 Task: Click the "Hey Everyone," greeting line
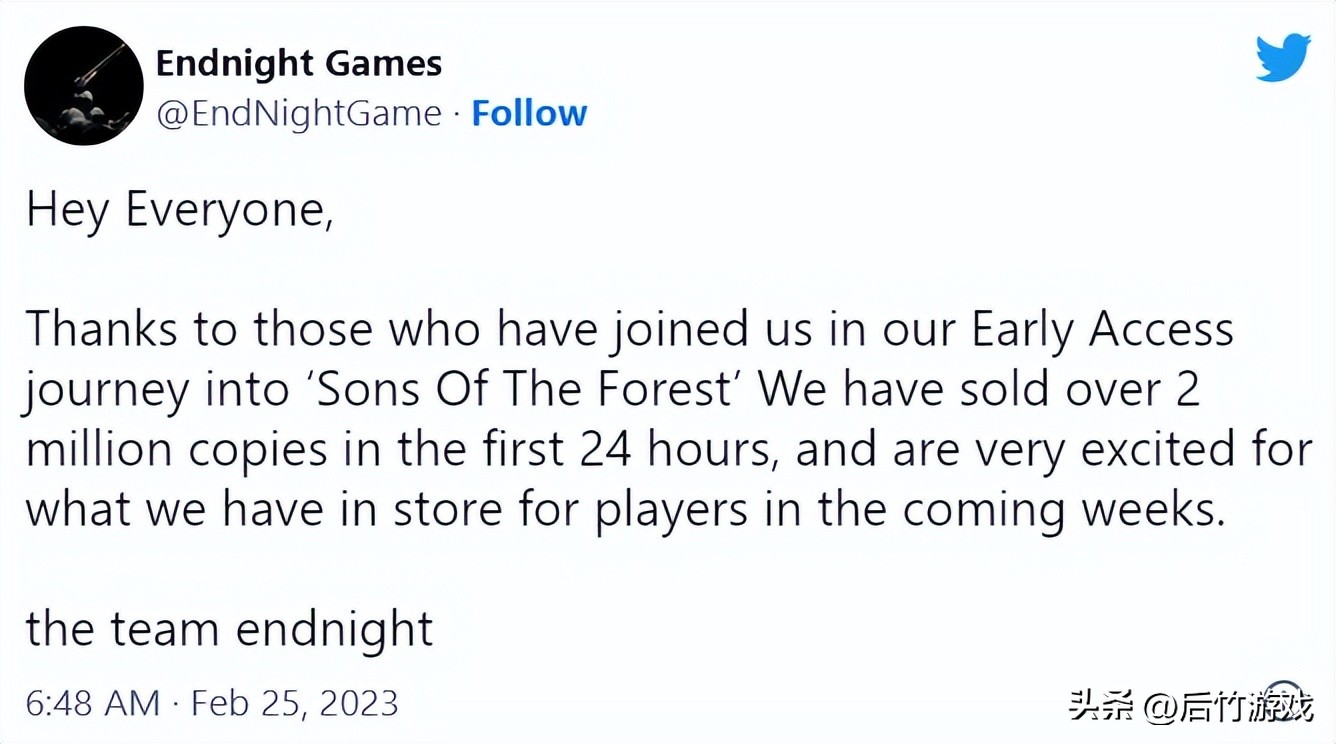tap(179, 212)
